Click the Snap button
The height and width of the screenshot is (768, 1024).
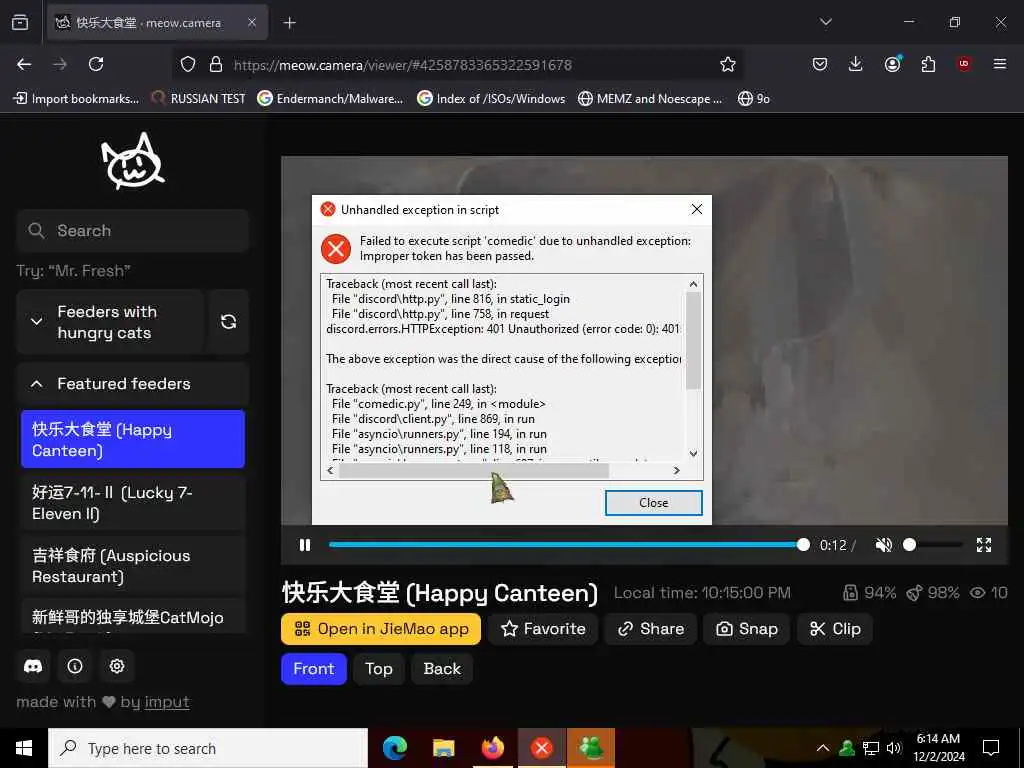(x=746, y=629)
